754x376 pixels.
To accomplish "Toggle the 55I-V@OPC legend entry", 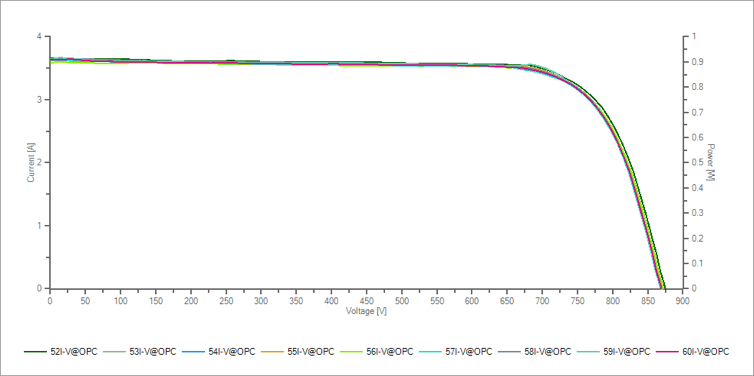I will [x=298, y=352].
